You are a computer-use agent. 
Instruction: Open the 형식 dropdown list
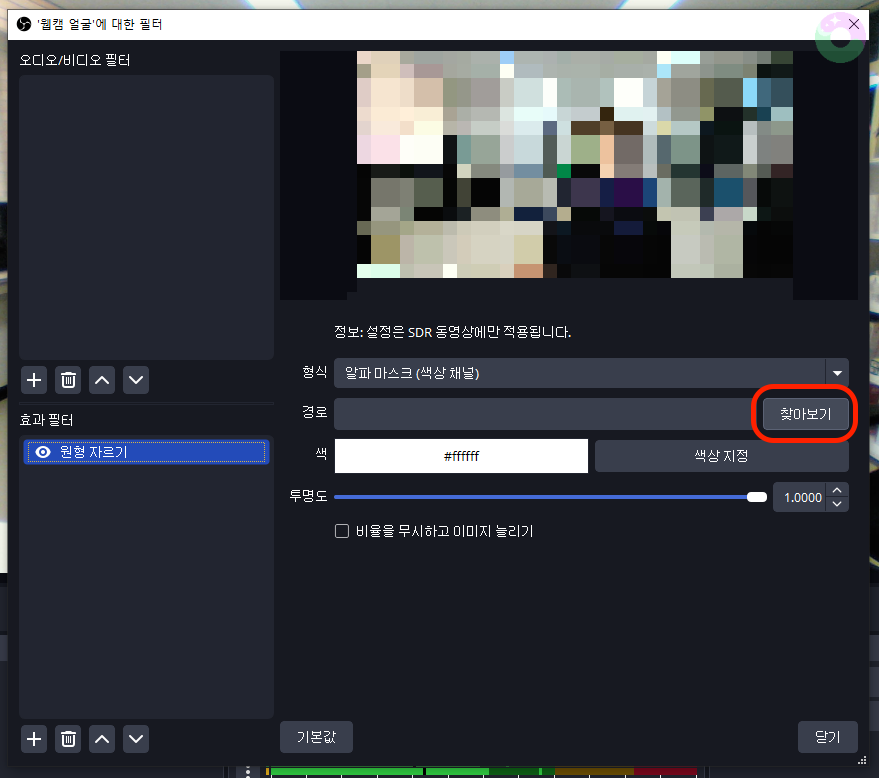pos(591,373)
